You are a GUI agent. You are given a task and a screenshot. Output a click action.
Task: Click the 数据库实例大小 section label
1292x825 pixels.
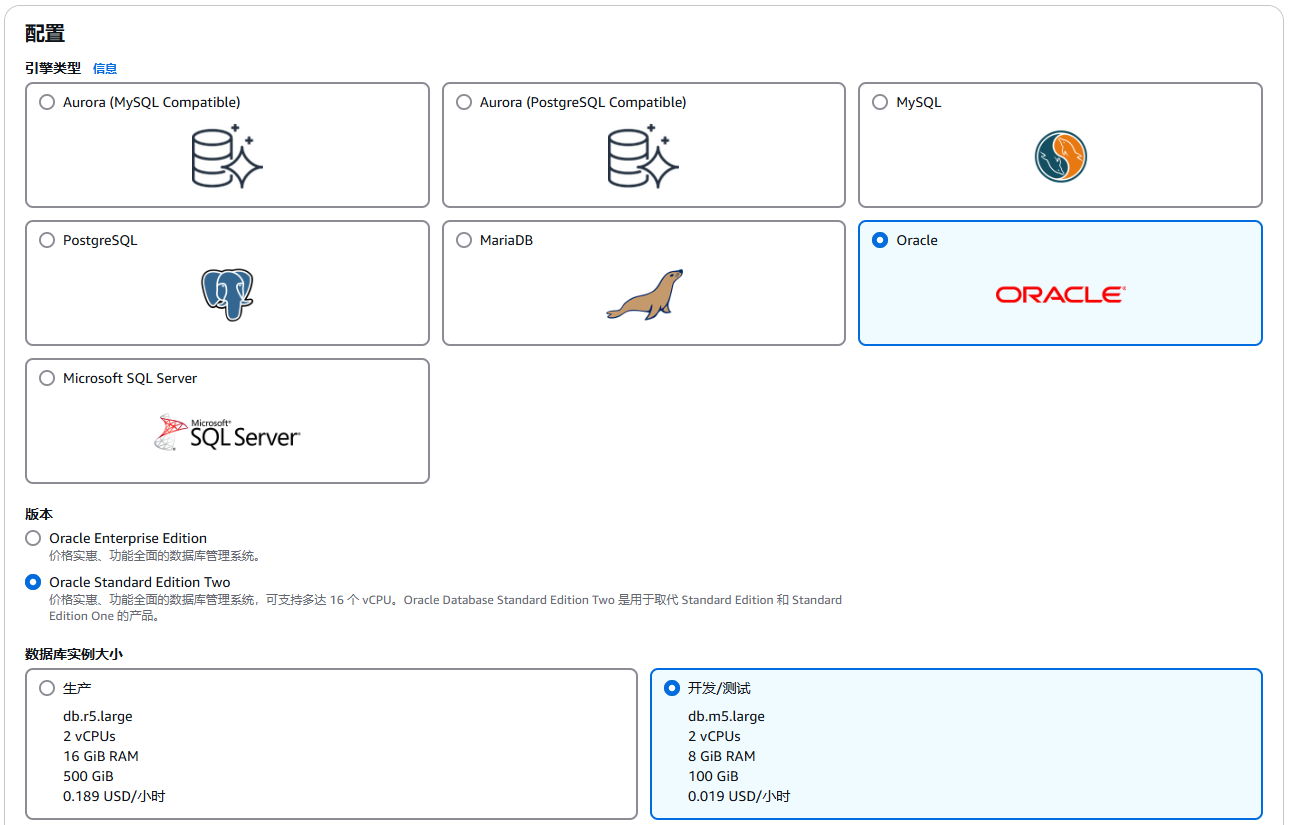(x=74, y=654)
